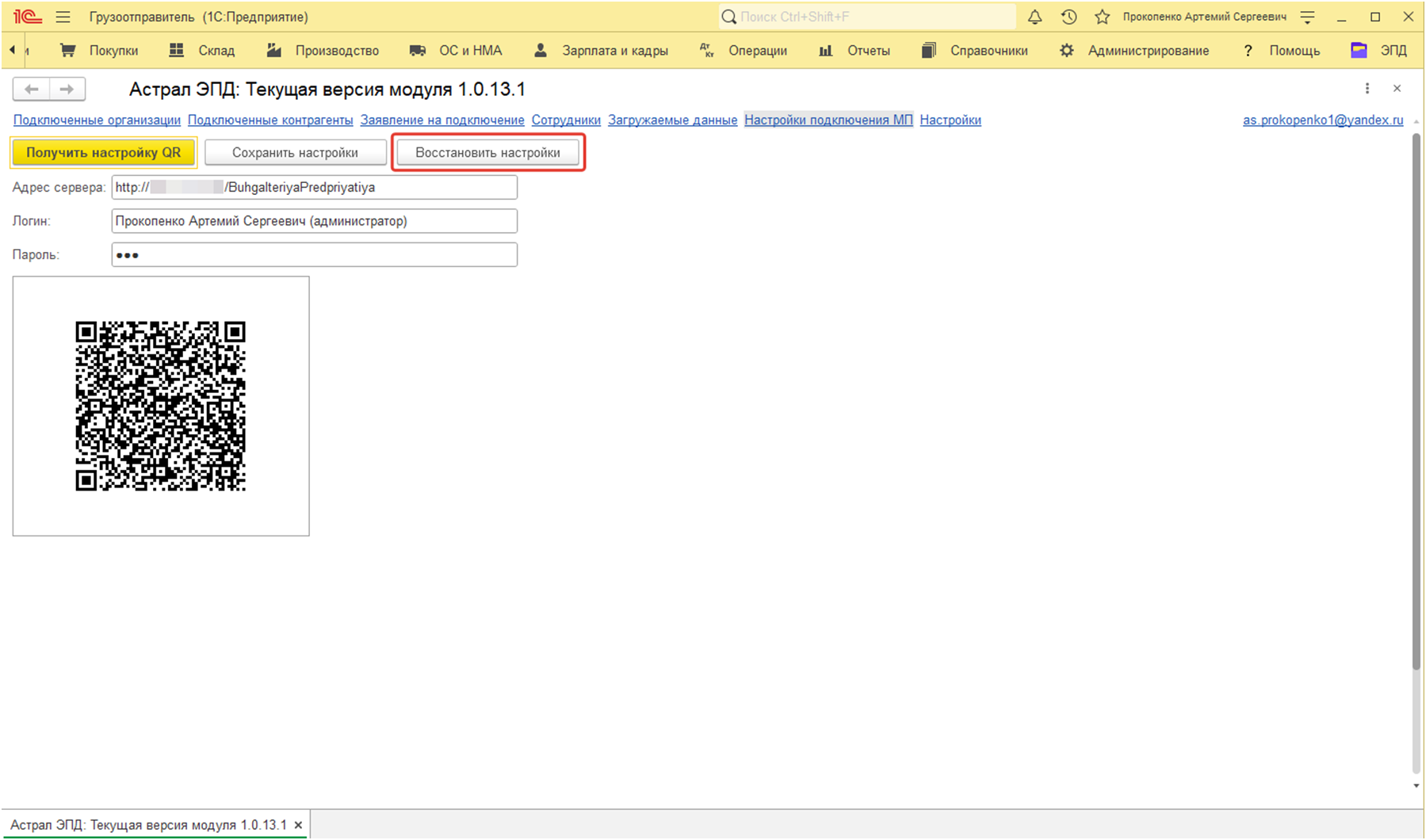Open notifications bell icon
The width and height of the screenshot is (1426, 840).
click(x=1034, y=17)
